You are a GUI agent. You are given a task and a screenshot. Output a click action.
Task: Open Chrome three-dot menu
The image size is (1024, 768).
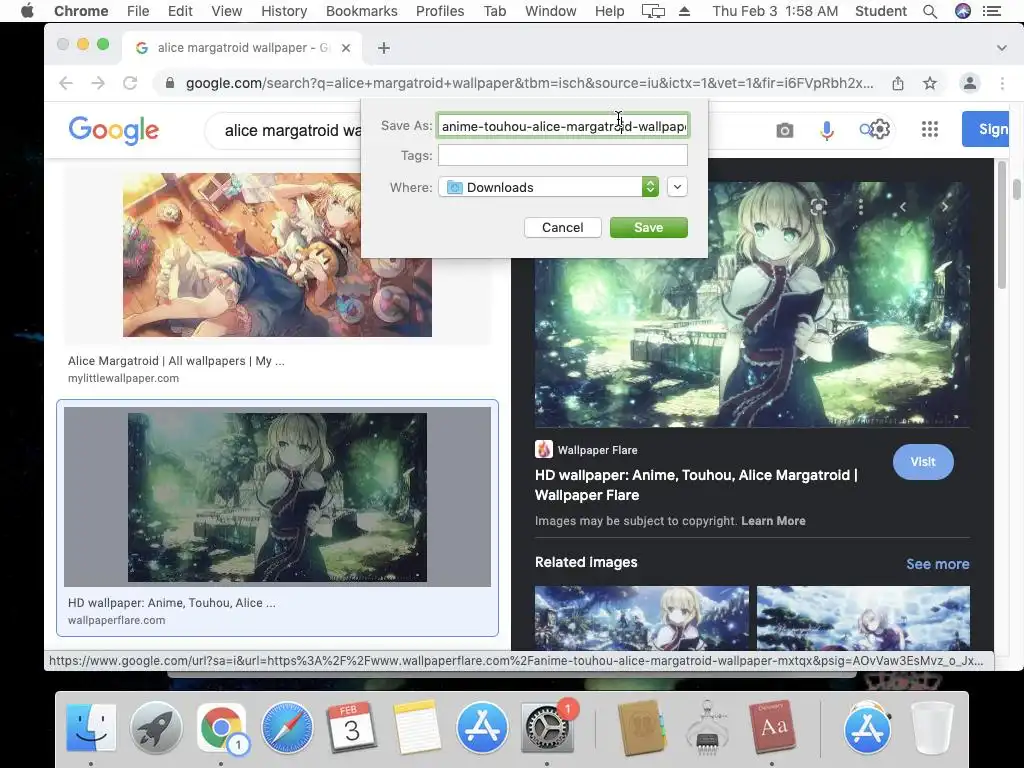pos(1002,83)
